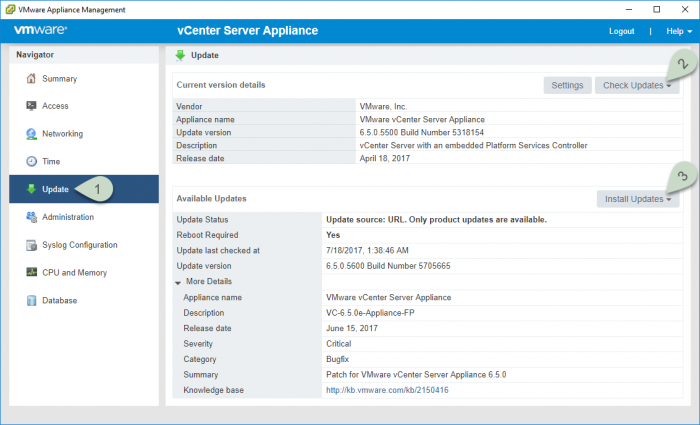
Task: Click the VMware Appliance Management title bar icon
Action: pos(10,9)
